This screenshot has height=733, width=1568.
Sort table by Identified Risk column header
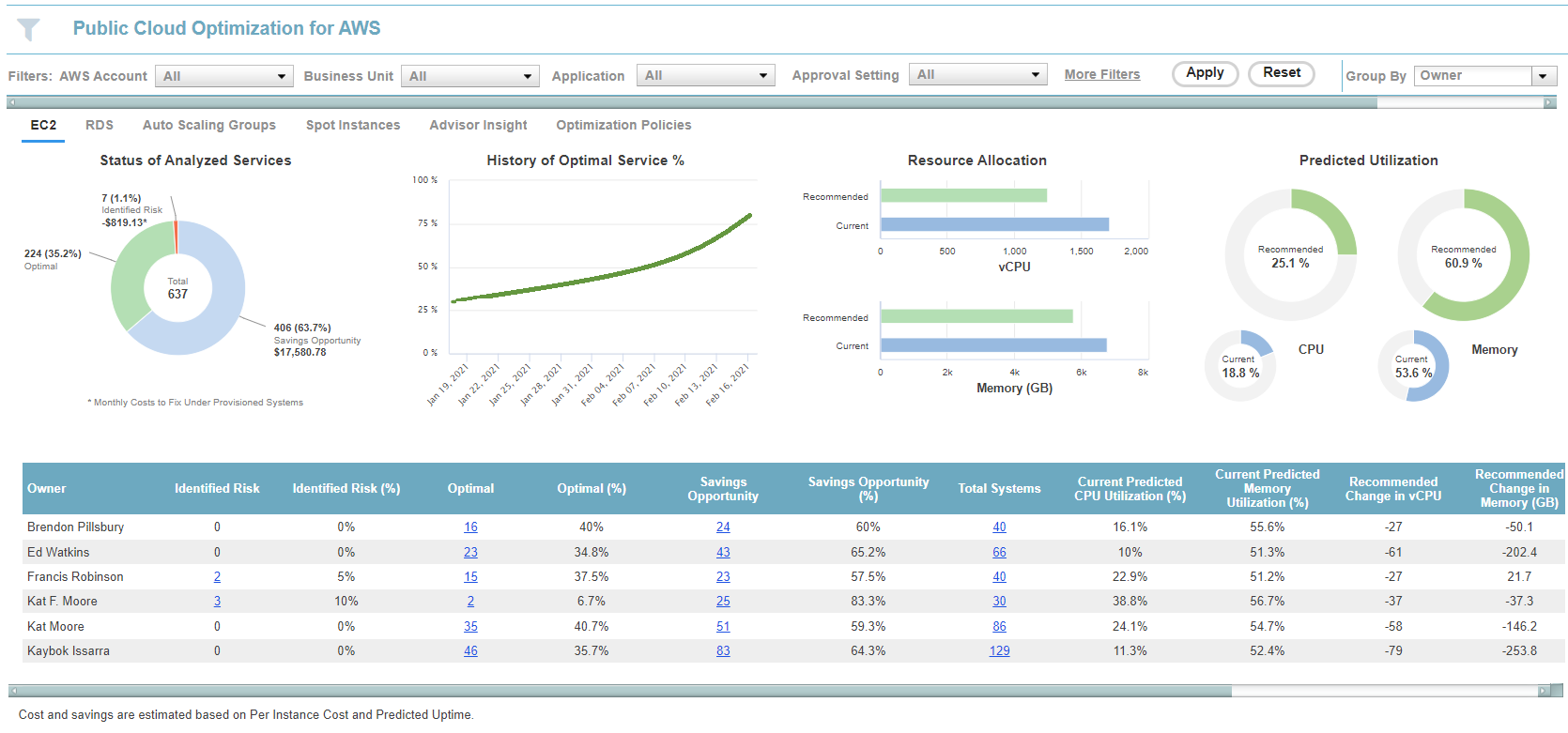pos(217,488)
